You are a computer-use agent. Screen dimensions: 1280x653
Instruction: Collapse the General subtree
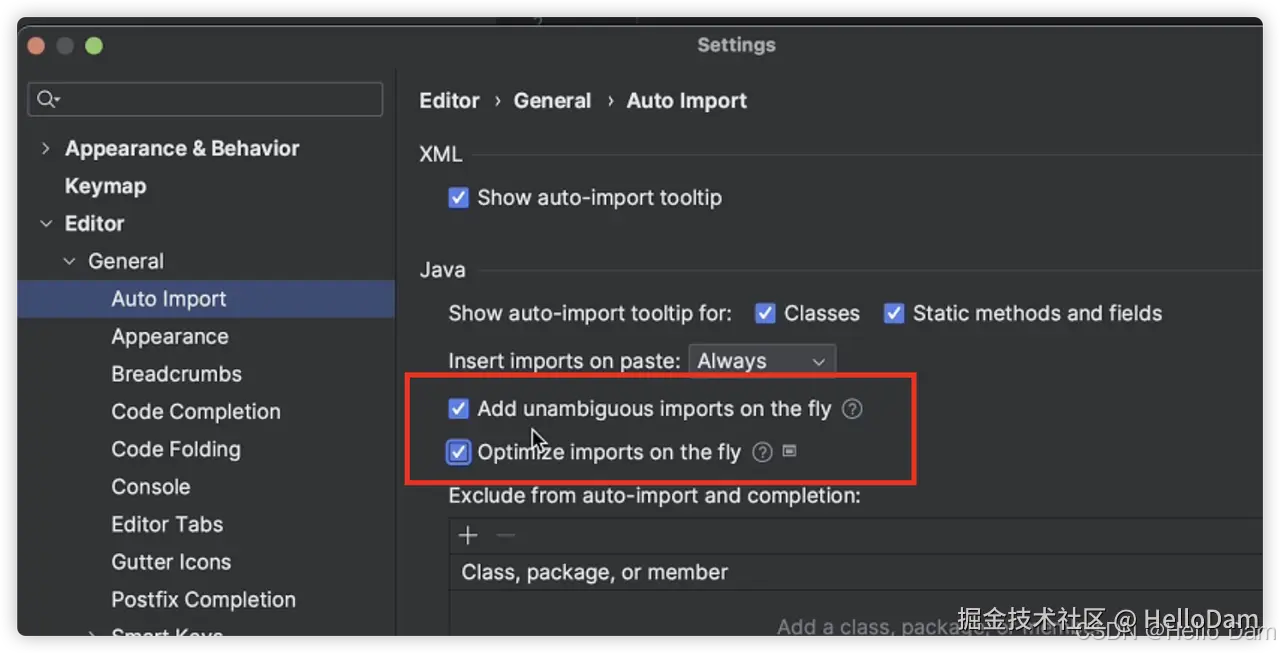(69, 262)
